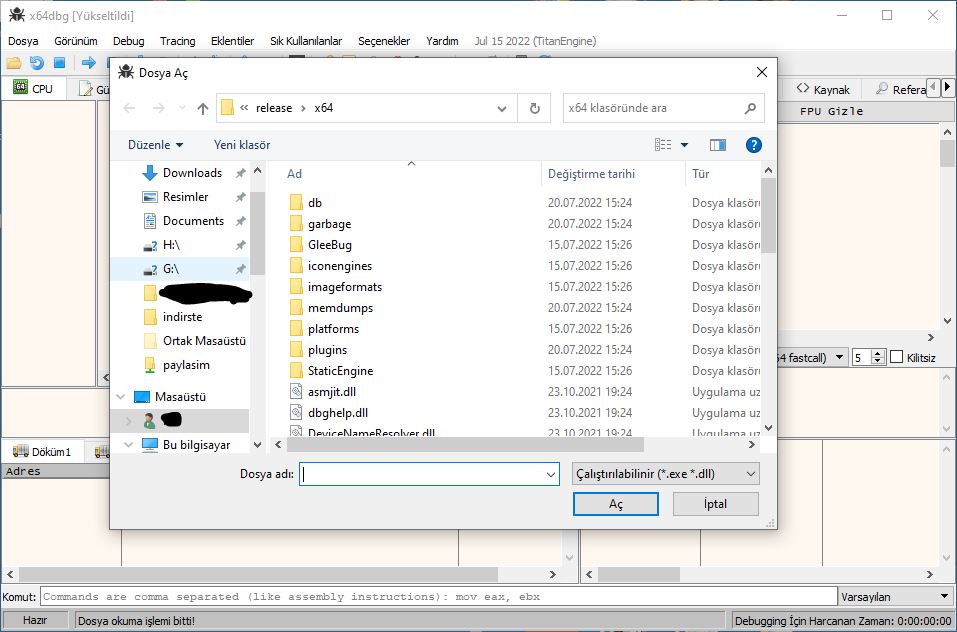Image resolution: width=957 pixels, height=632 pixels.
Task: Open the Düzenle dropdown menu
Action: click(155, 145)
